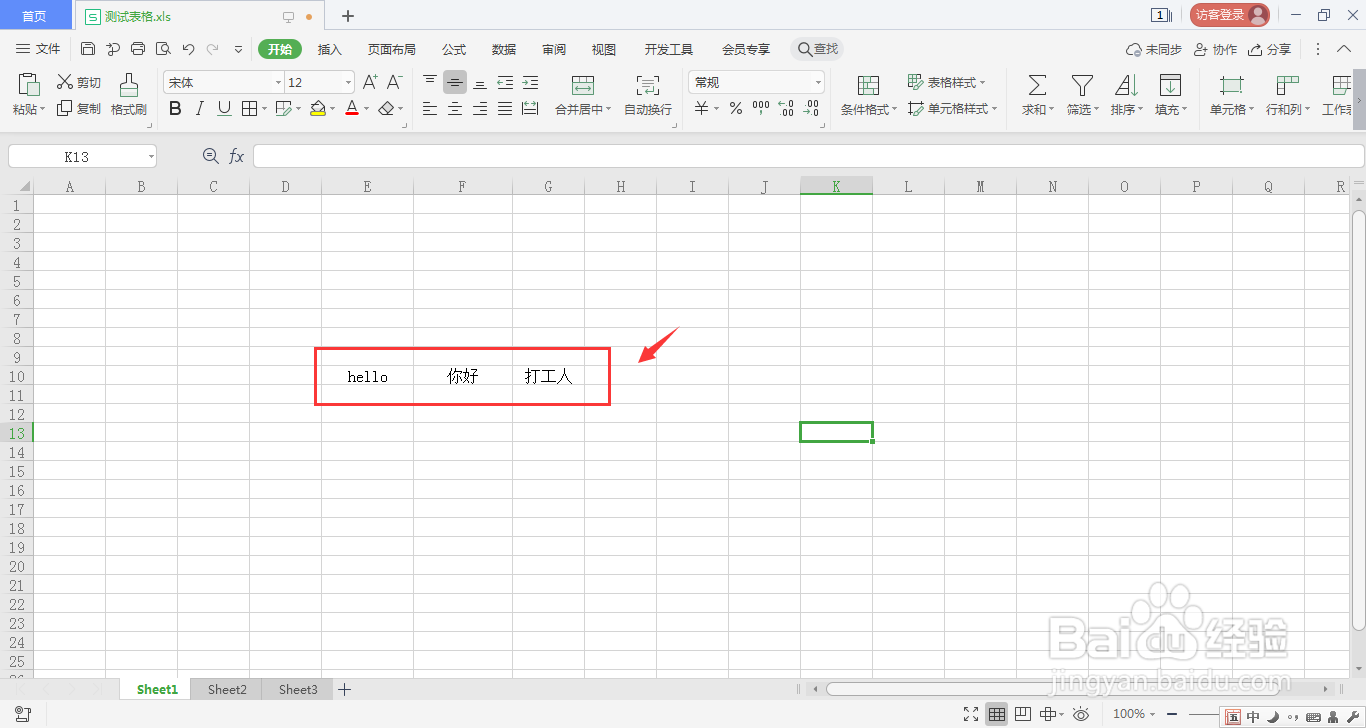Viewport: 1366px width, 728px height.
Task: Click the Save icon in quick access toolbar
Action: pos(88,49)
